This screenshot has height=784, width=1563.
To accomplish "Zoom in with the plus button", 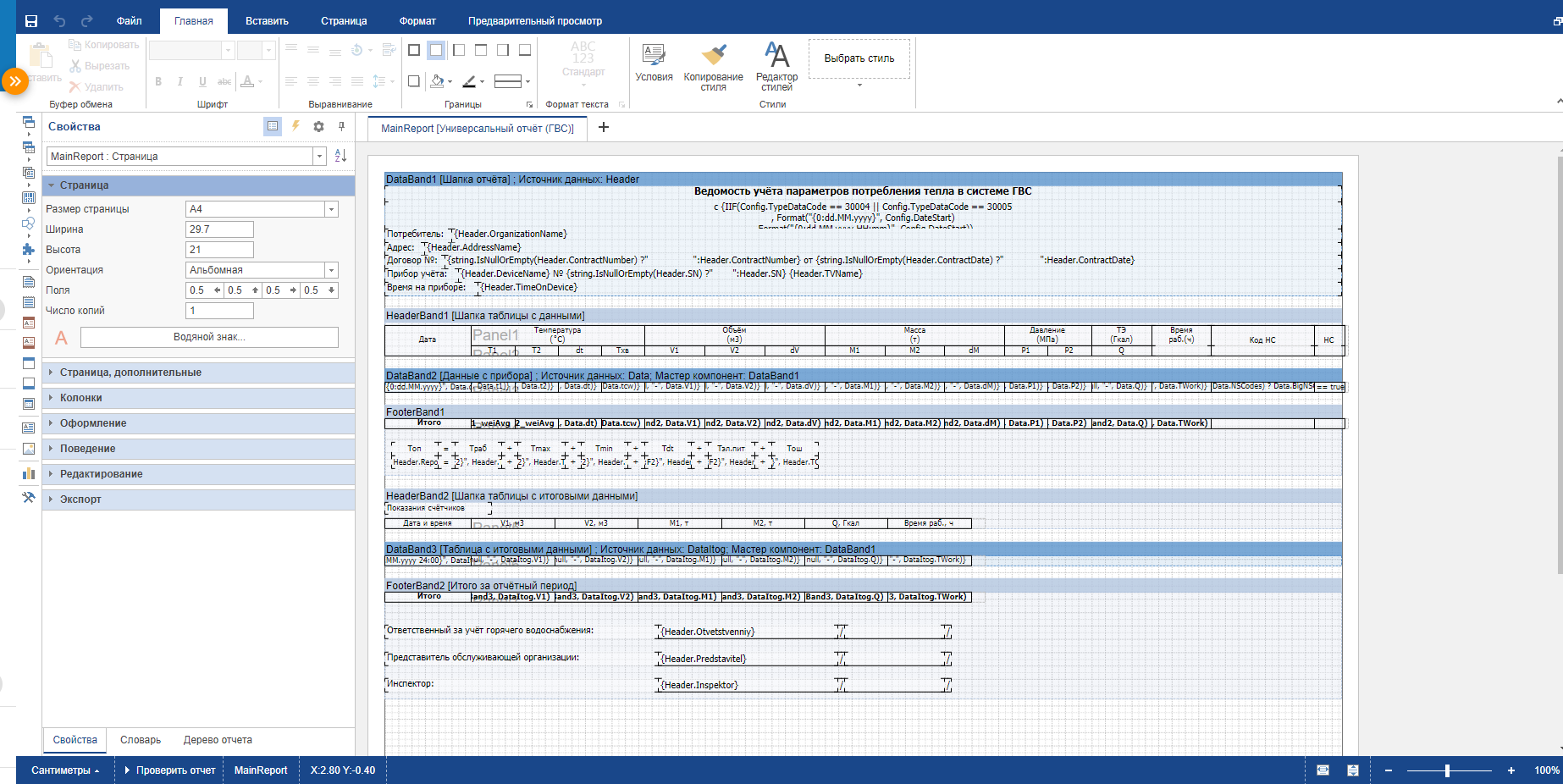I will 1511,770.
